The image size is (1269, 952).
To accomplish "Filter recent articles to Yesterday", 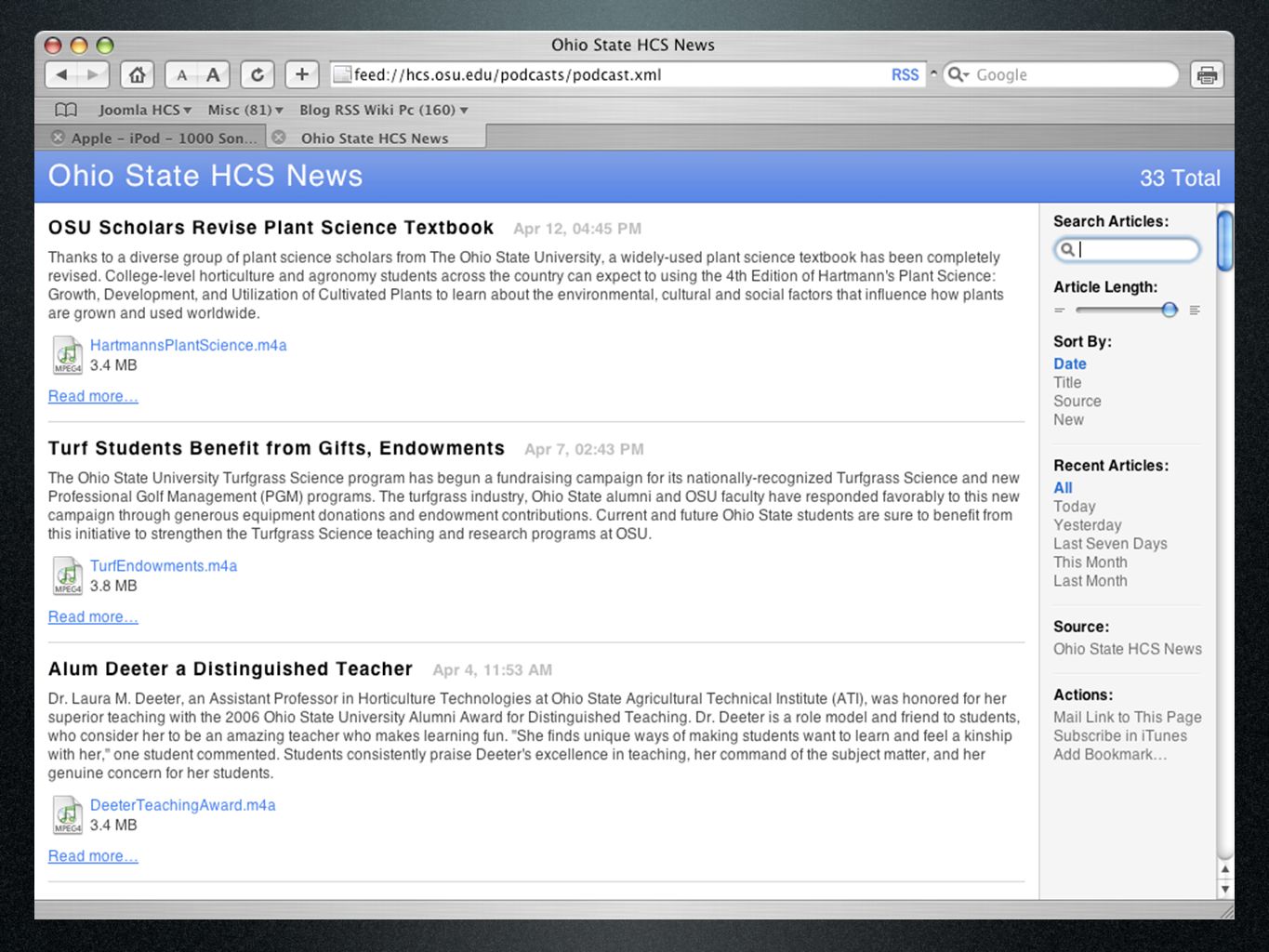I will tap(1088, 525).
